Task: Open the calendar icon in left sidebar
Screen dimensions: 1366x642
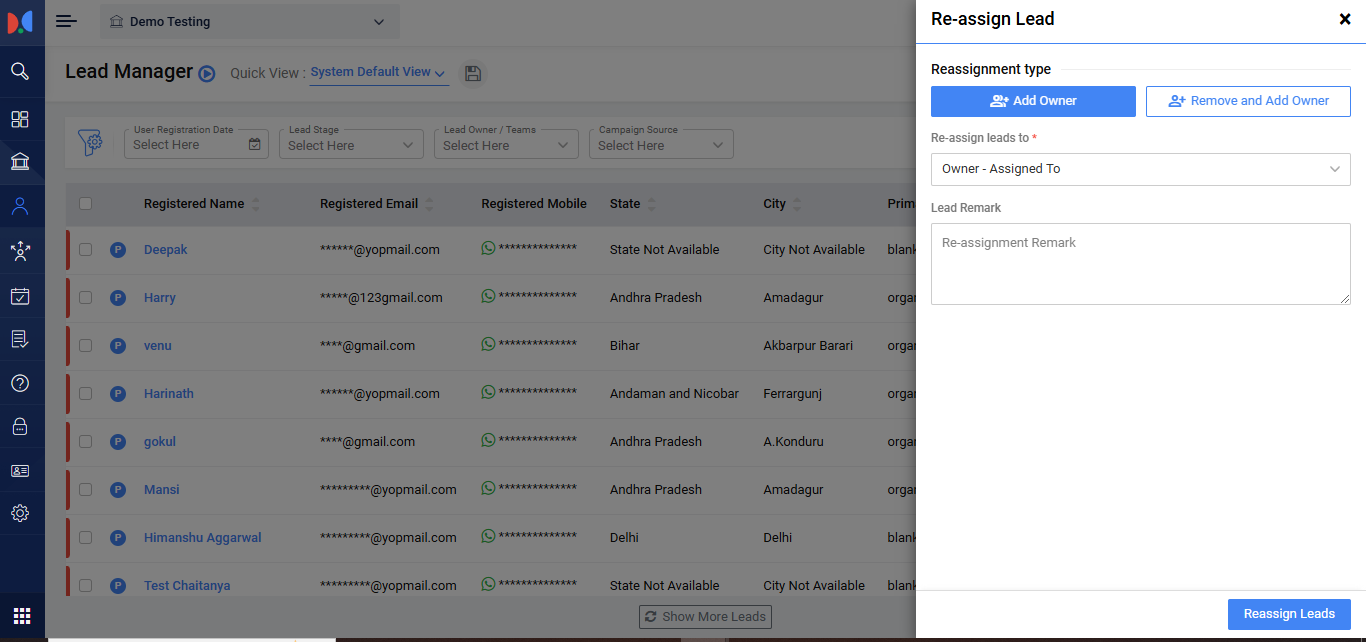Action: click(x=20, y=296)
